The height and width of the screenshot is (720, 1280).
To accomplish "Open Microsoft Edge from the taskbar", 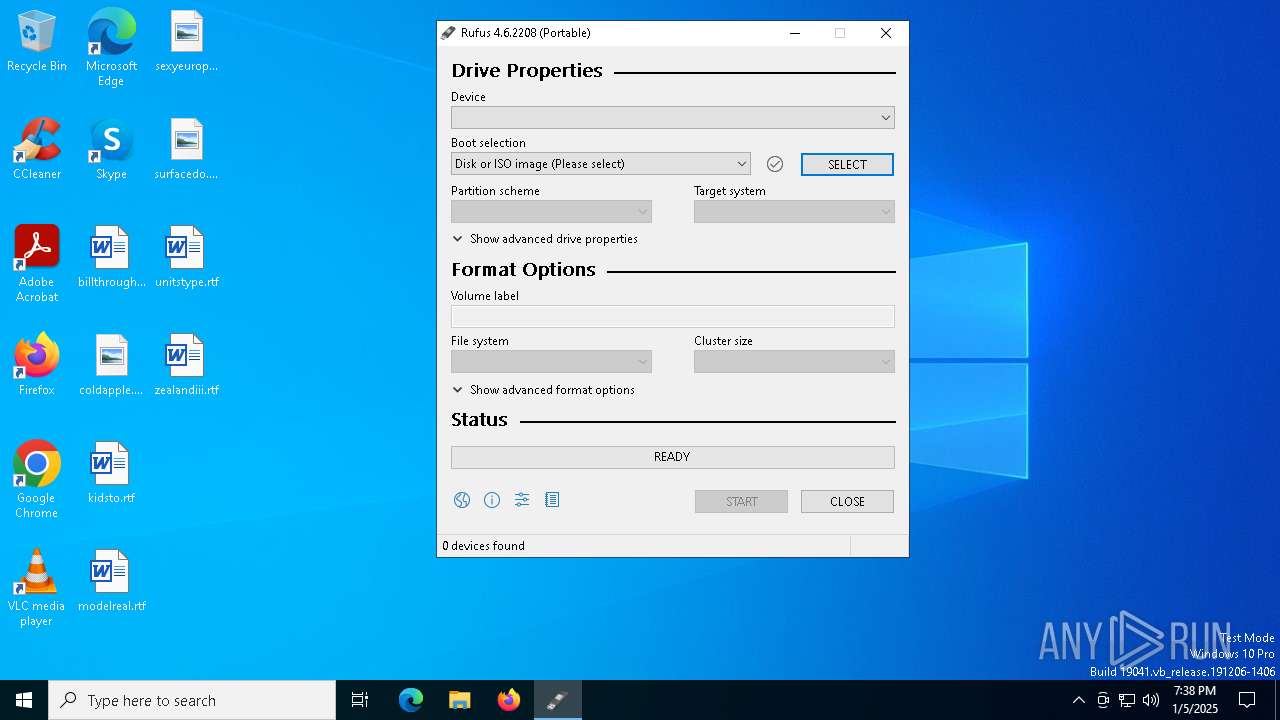I will [410, 700].
